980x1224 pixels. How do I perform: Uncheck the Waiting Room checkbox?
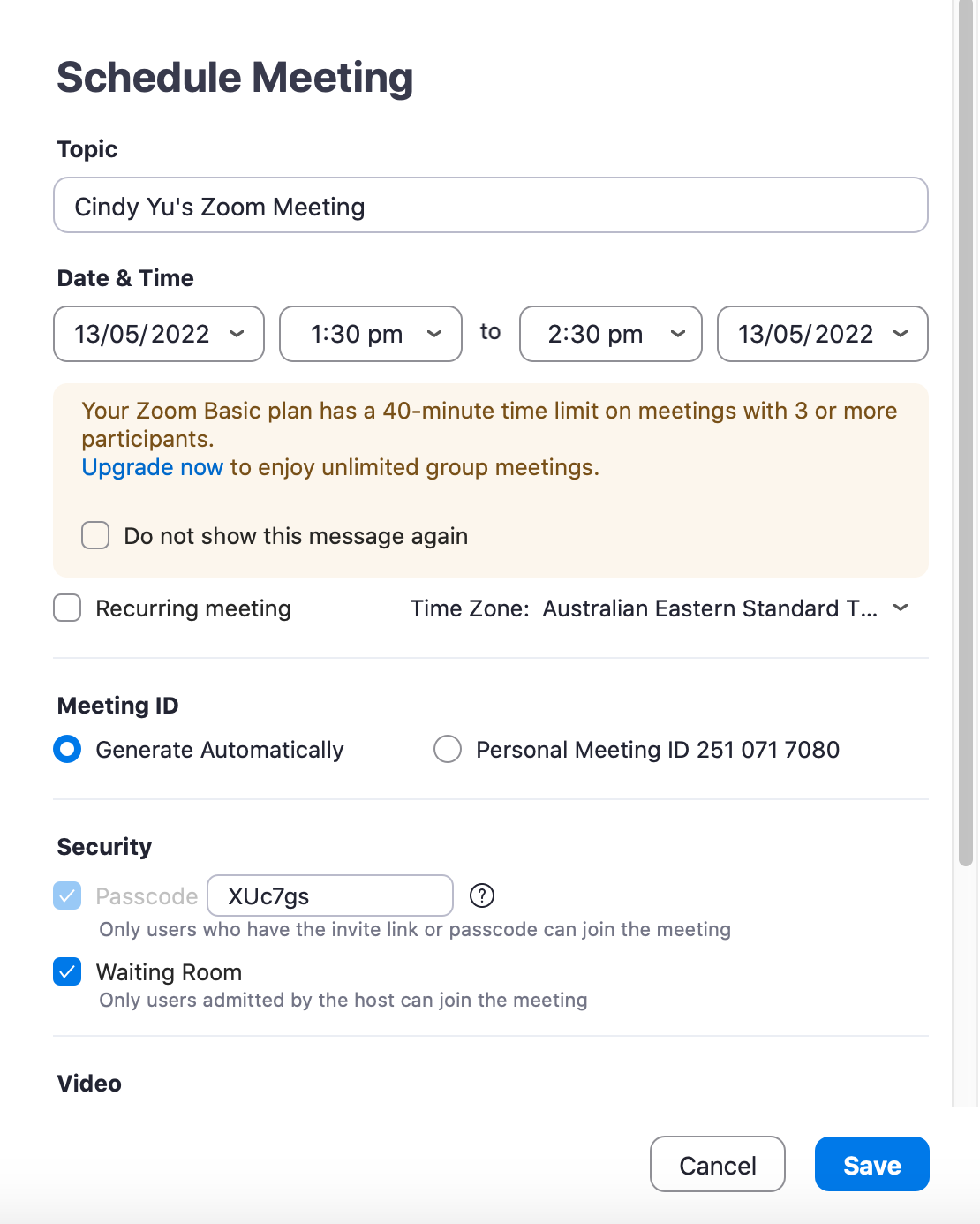tap(67, 971)
